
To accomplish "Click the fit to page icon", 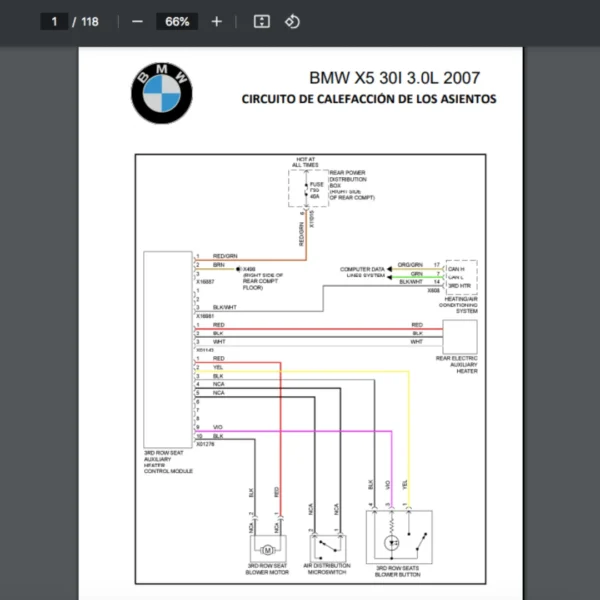I will coord(261,21).
